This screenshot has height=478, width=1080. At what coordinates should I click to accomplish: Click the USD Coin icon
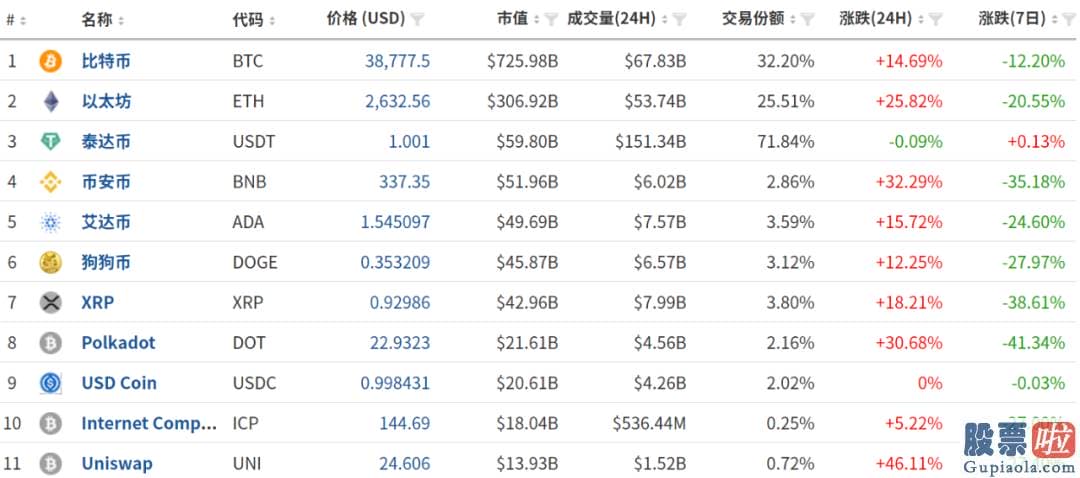50,383
